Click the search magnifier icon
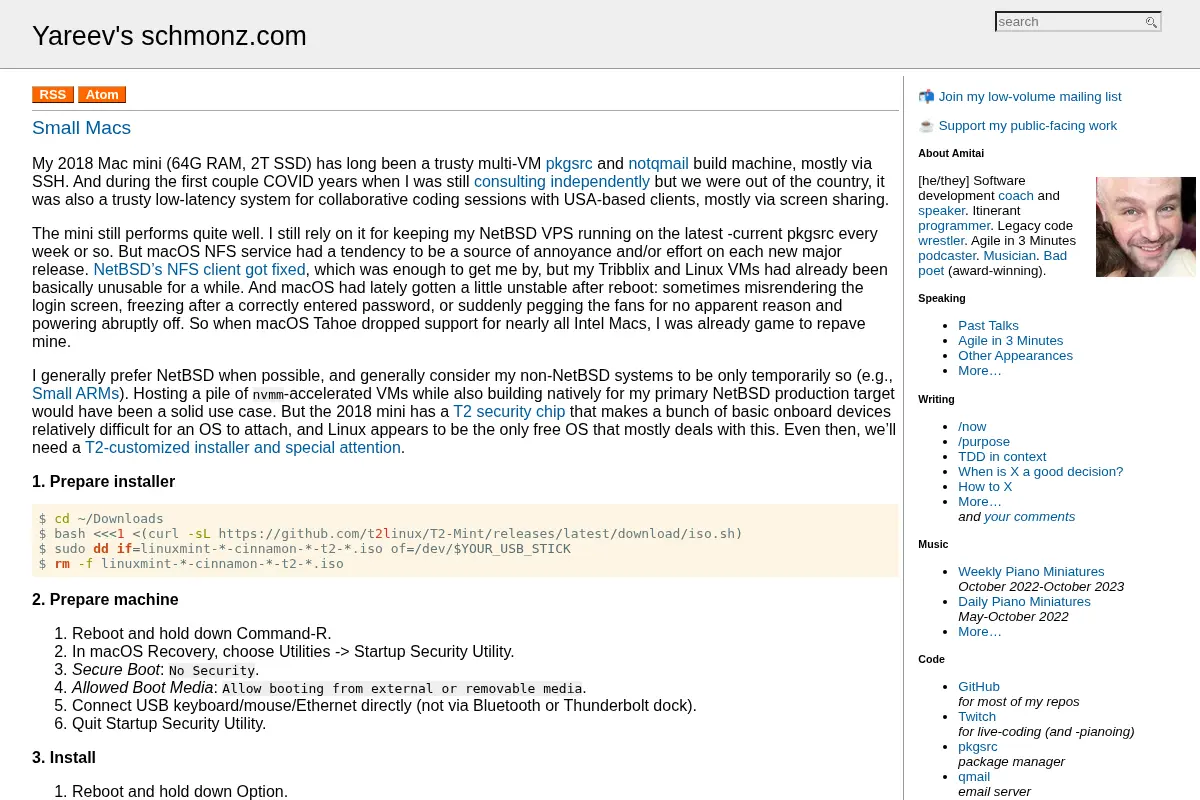 pyautogui.click(x=1151, y=22)
